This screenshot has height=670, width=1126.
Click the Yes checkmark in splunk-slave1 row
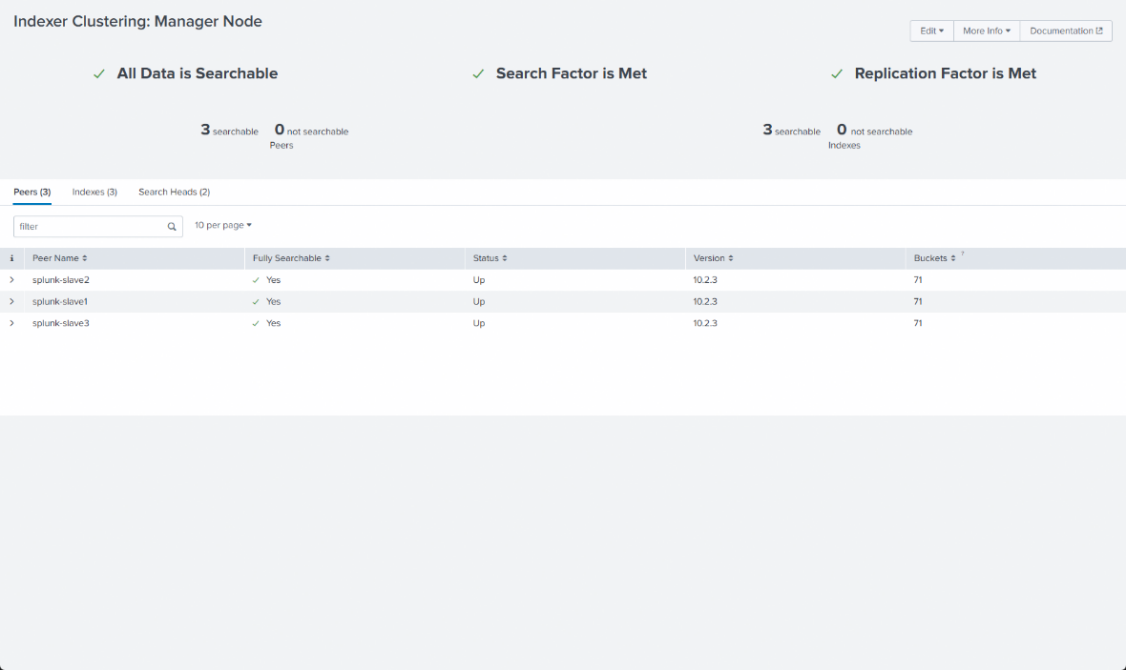pyautogui.click(x=256, y=302)
